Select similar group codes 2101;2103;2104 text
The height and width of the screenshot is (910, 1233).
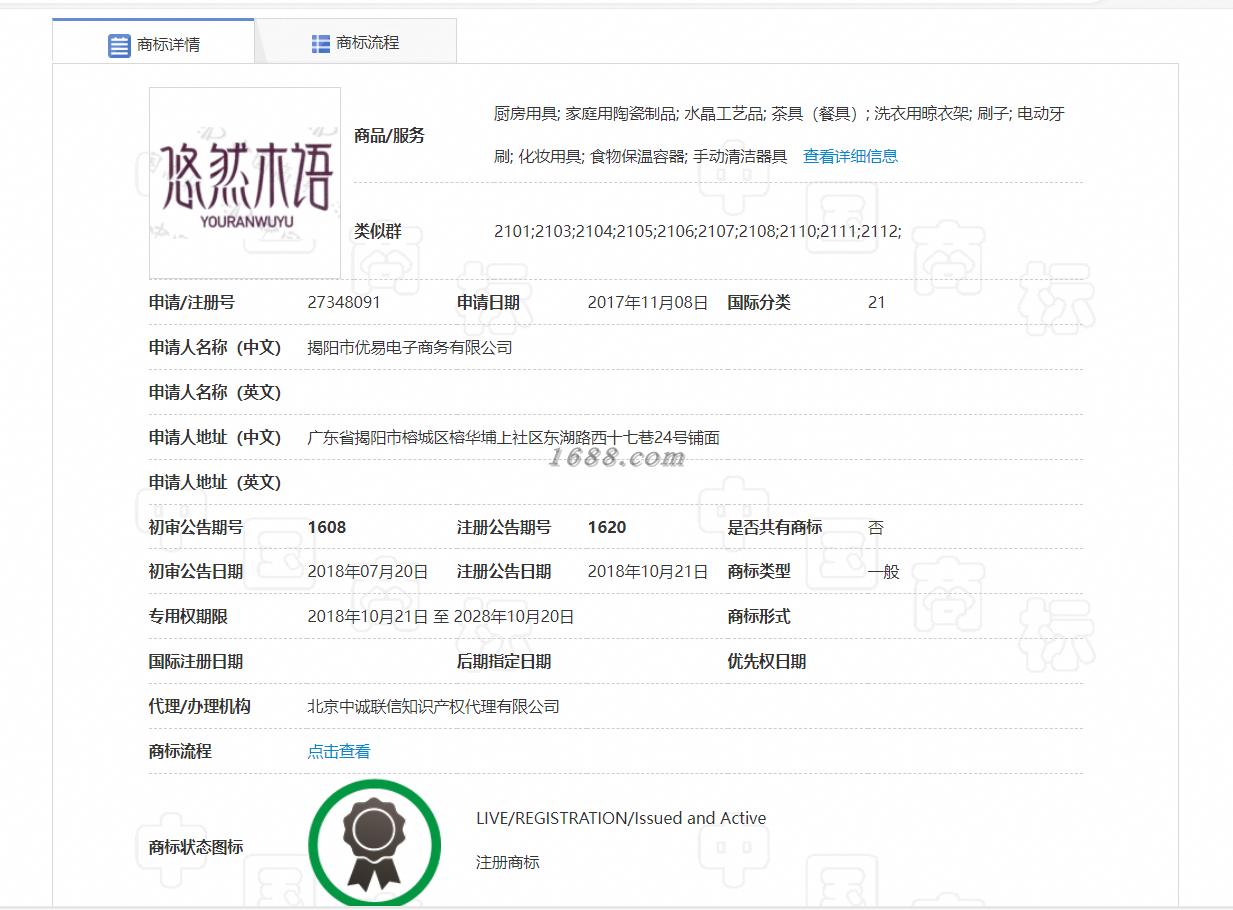(x=697, y=231)
